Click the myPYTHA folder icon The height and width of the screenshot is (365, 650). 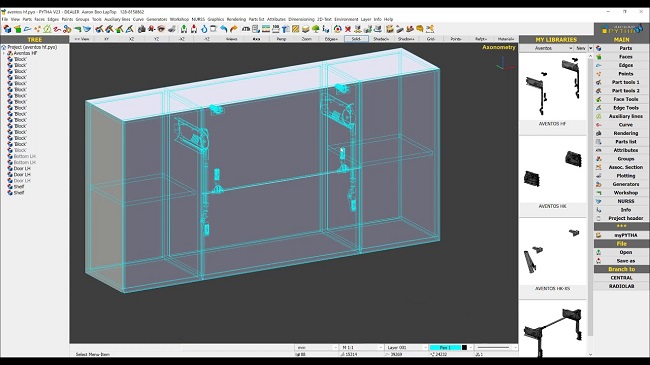point(599,235)
